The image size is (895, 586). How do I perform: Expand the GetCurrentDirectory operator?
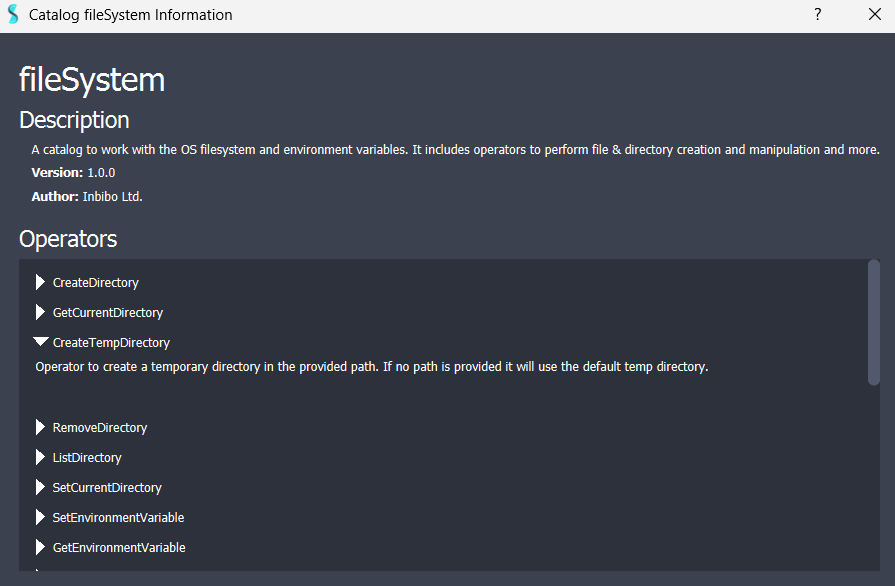point(39,312)
